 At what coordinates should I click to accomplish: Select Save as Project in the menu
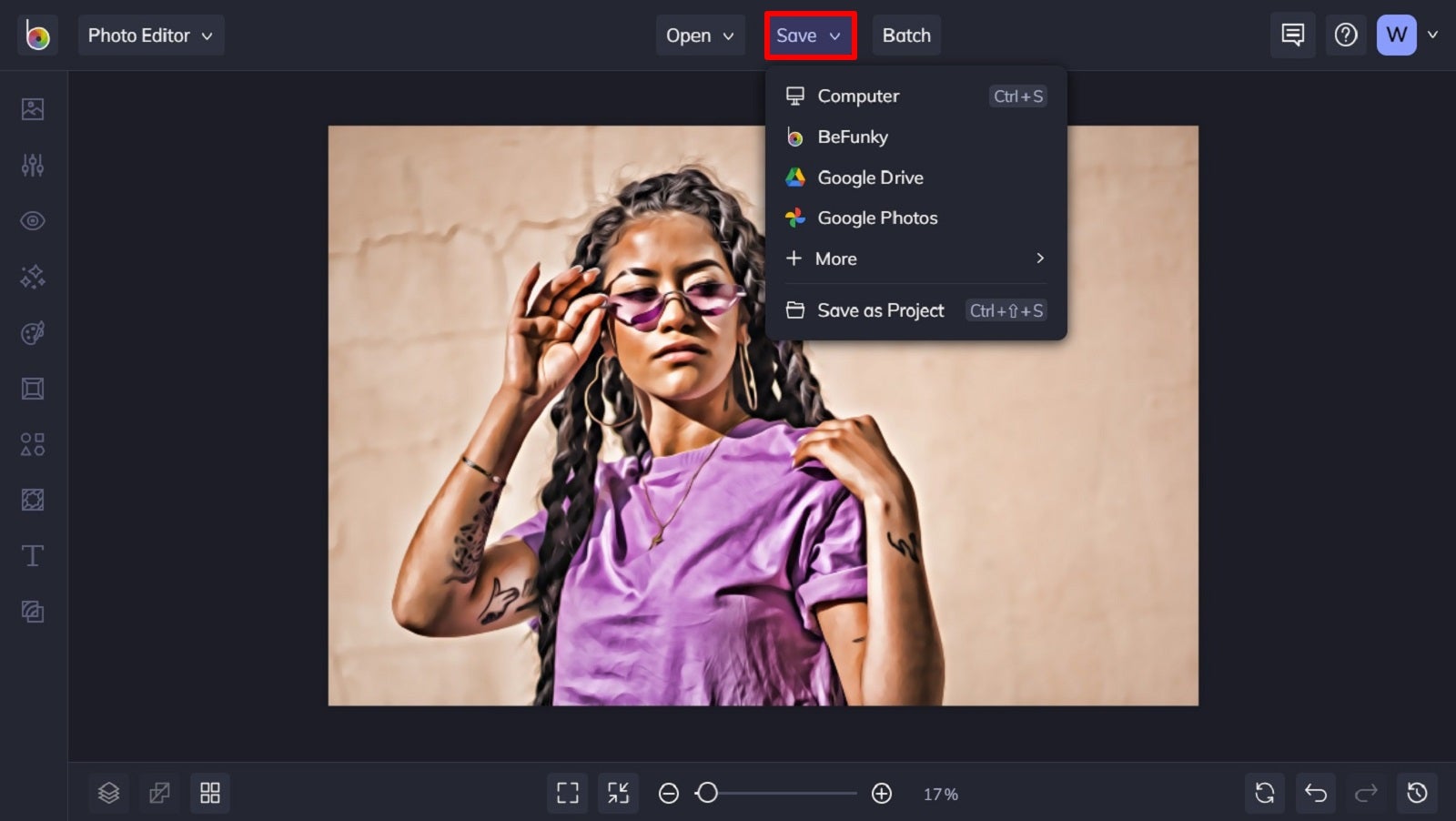879,310
